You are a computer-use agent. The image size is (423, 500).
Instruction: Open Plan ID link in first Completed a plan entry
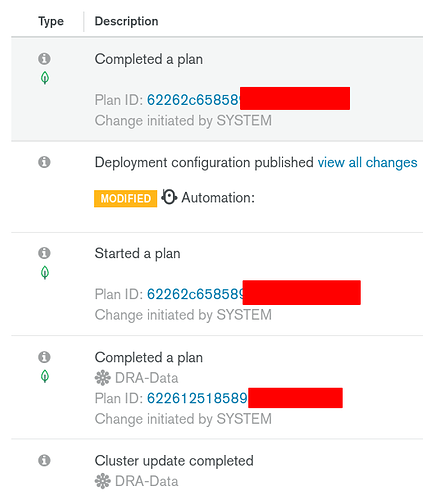(194, 100)
